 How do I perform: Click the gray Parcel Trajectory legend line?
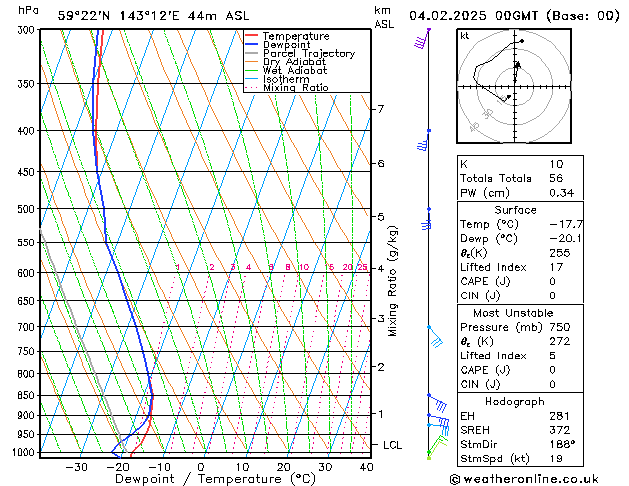[x=251, y=53]
